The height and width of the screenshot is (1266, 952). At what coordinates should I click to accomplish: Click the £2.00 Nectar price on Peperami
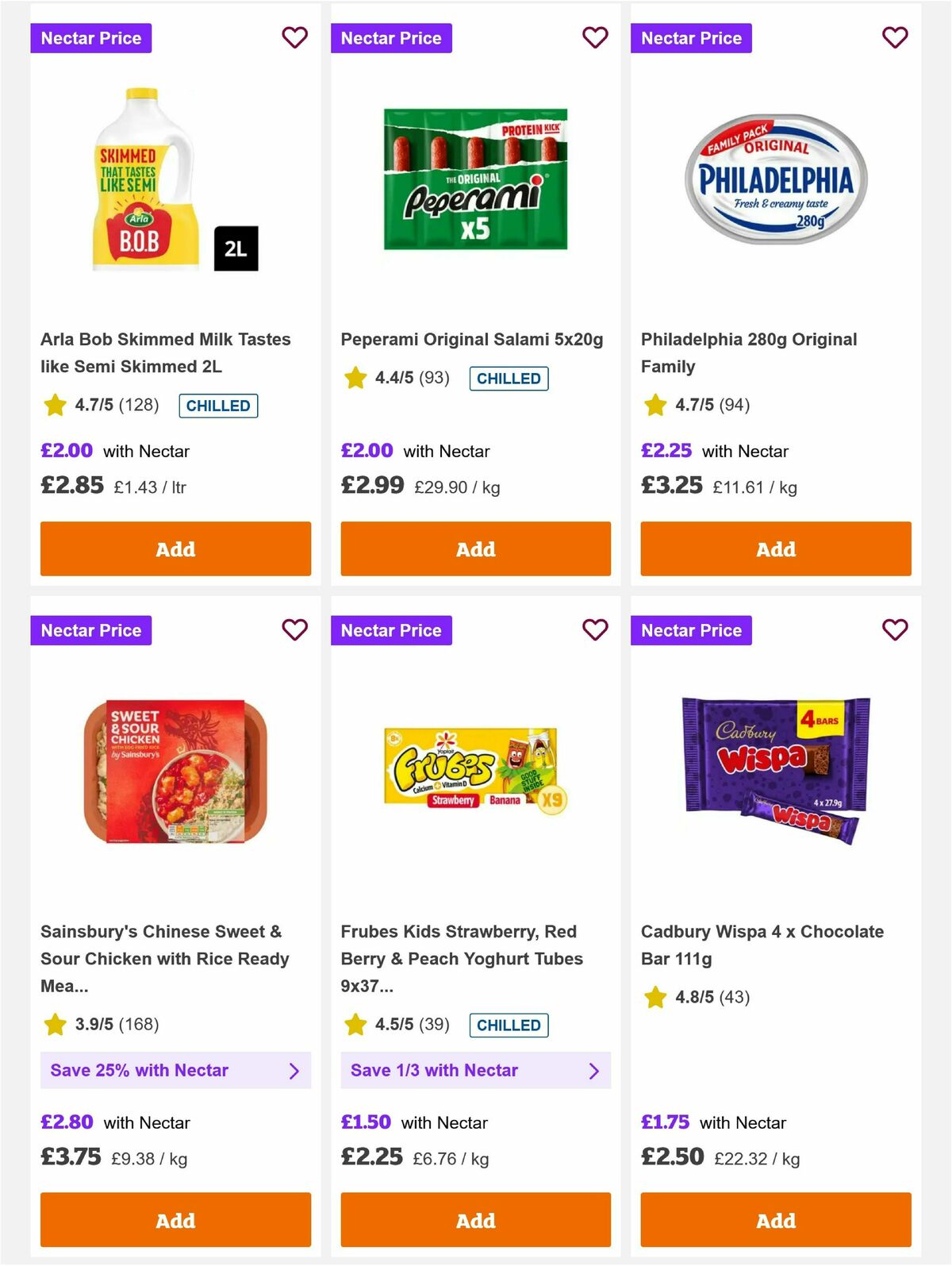coord(367,451)
